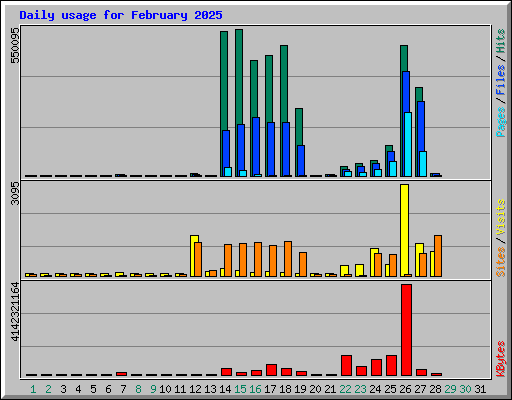Viewport: 512px width, 400px height.
Task: Click day 14 on the x-axis
Action: pyautogui.click(x=225, y=389)
